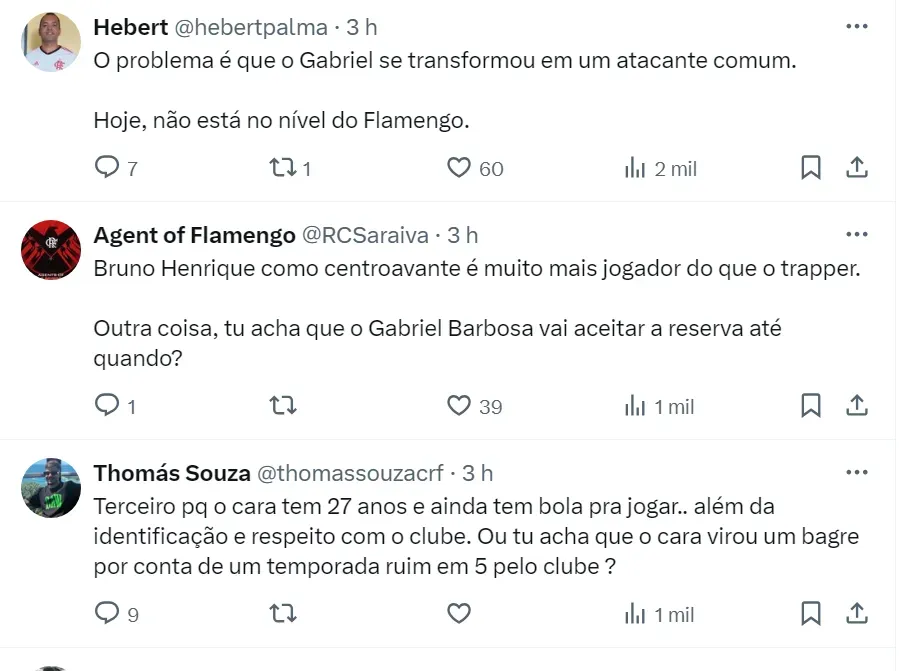899x671 pixels.
Task: Reply to Thomás Souza's tweet
Action: (x=107, y=612)
